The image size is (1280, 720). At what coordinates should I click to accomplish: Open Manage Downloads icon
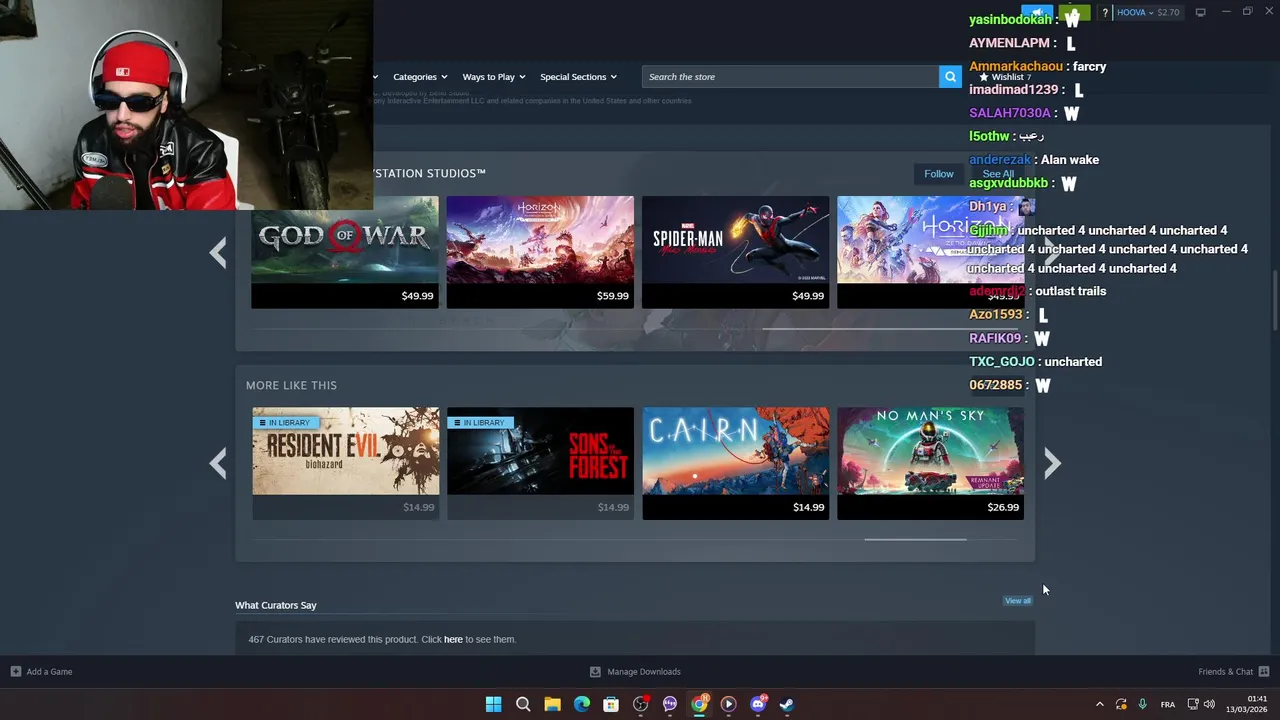(x=595, y=672)
